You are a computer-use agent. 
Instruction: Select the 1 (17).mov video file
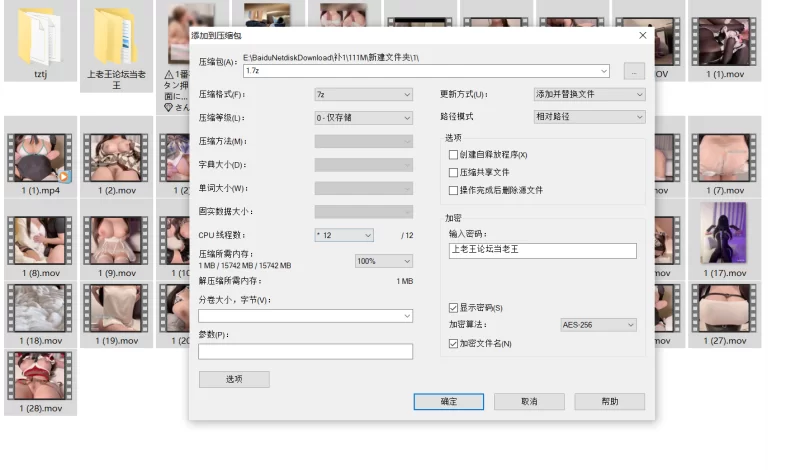click(724, 233)
